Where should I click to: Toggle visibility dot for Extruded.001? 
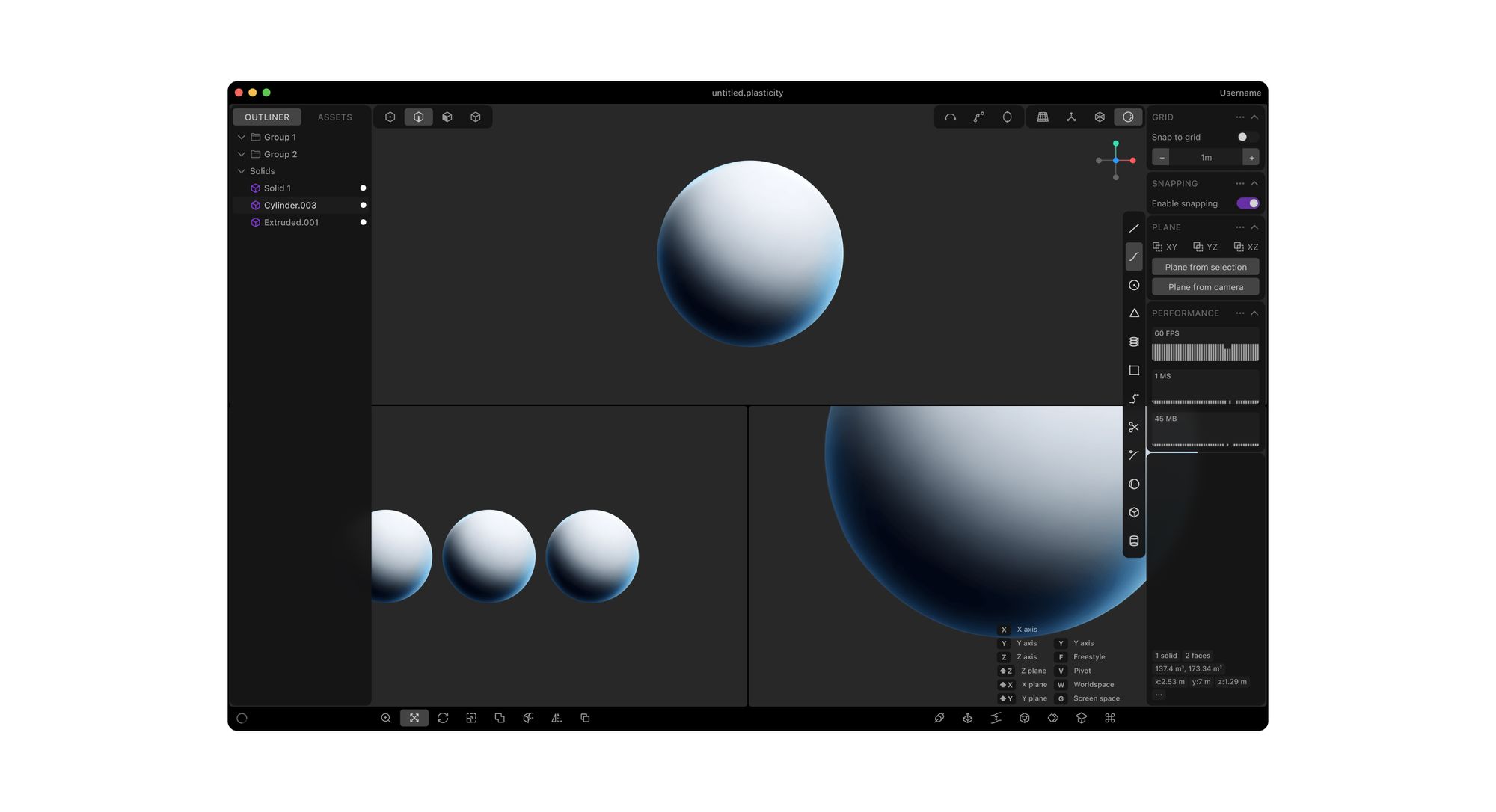click(363, 222)
